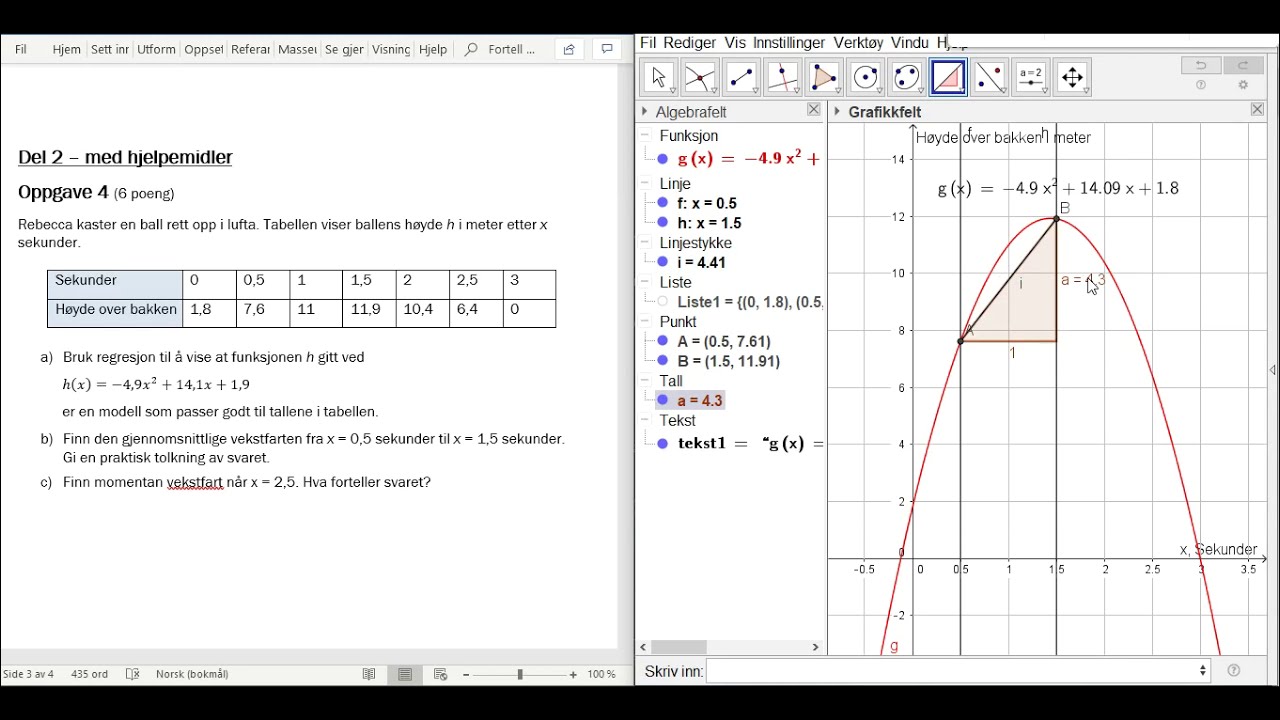Show the hidden Liste1 object
This screenshot has height=720, width=1280.
coord(662,302)
